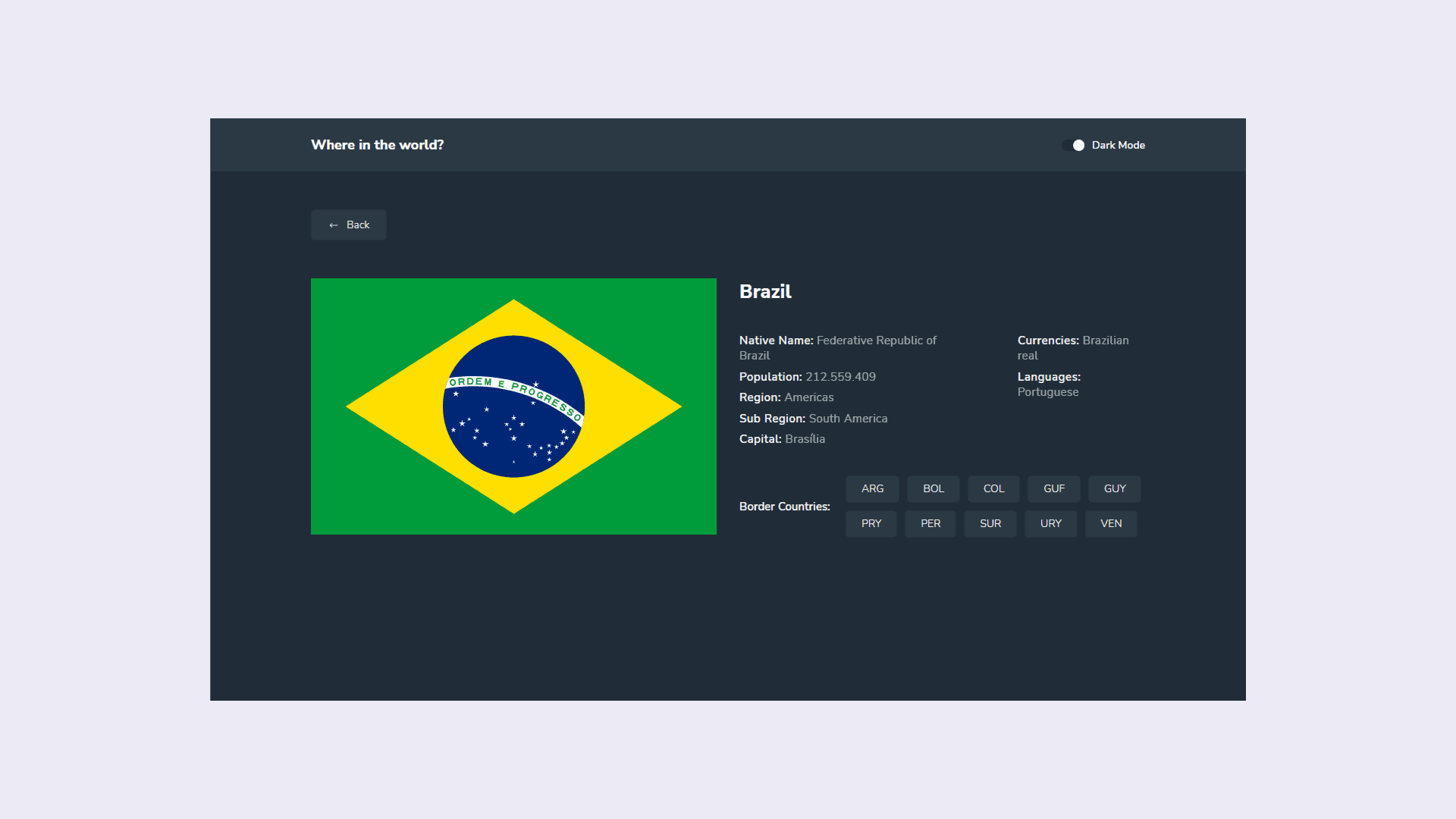The width and height of the screenshot is (1456, 819).
Task: Click the Portuguese language label
Action: (x=1048, y=392)
